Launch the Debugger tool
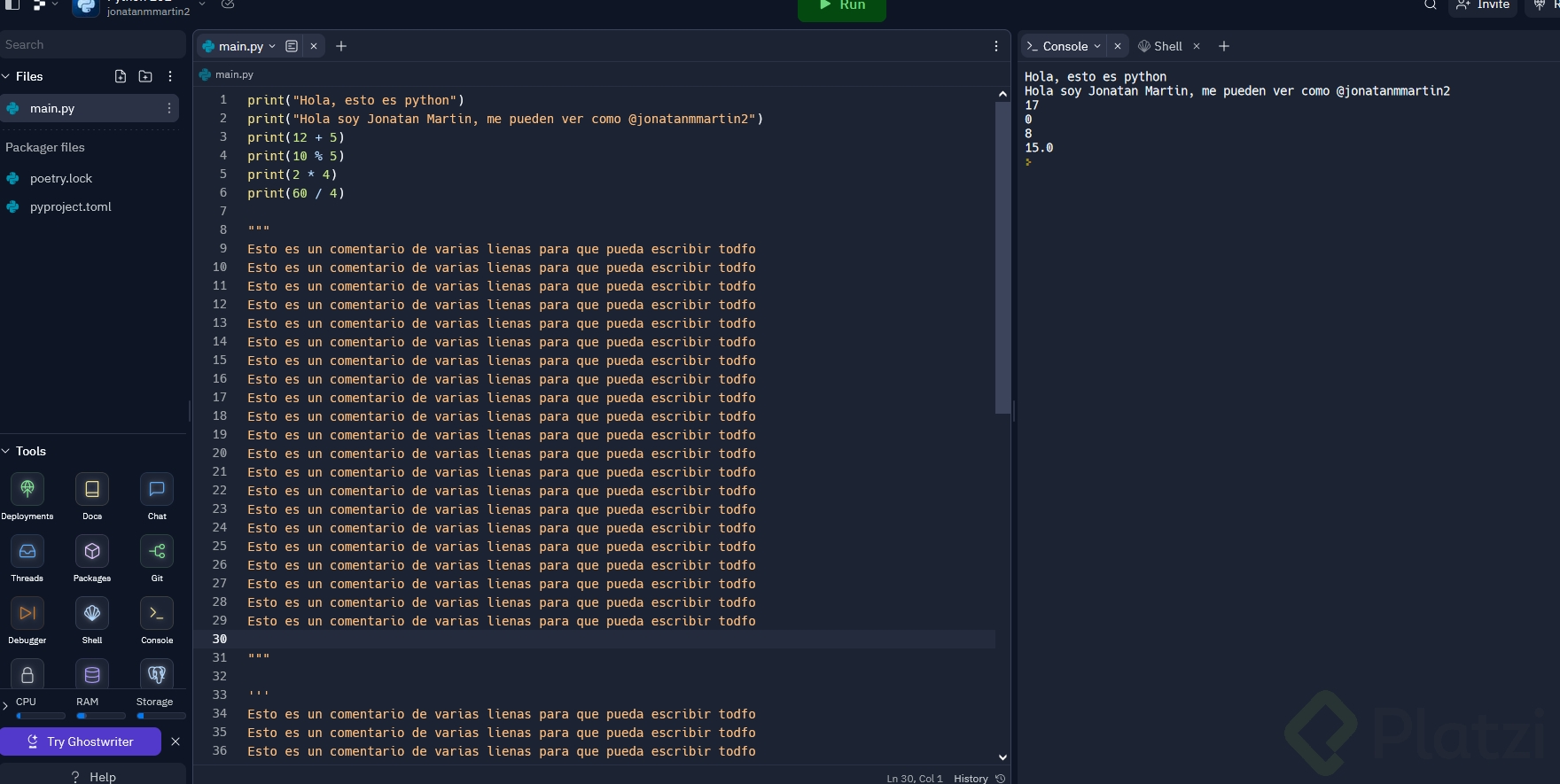The height and width of the screenshot is (784, 1560). [x=27, y=613]
